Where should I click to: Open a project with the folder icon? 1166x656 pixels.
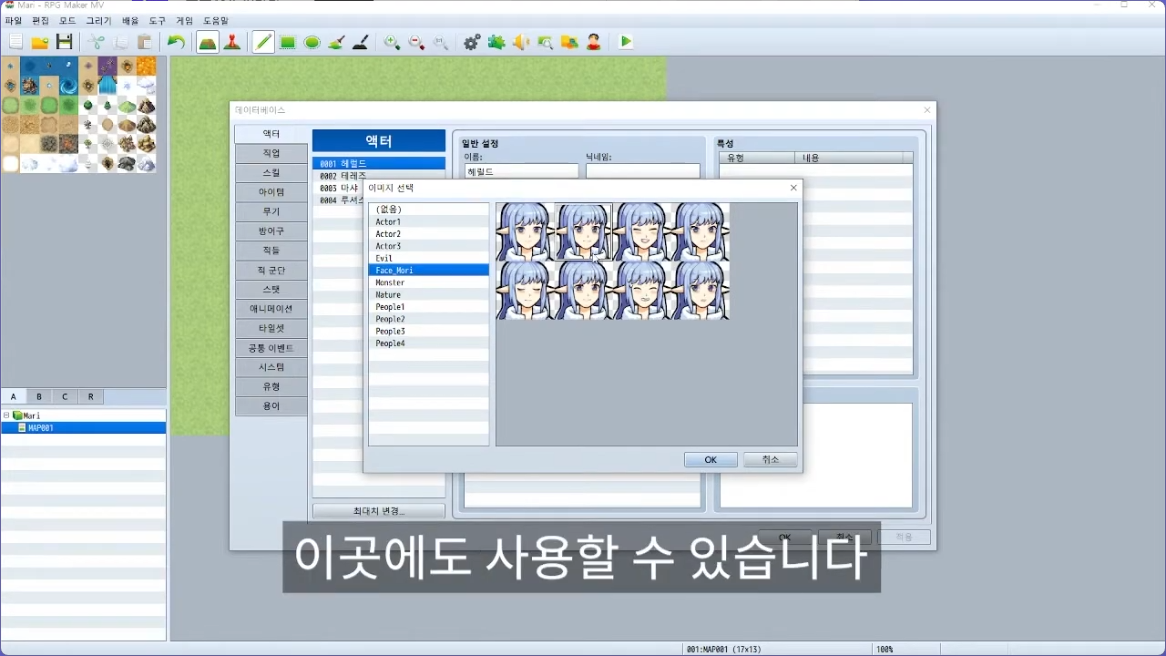(40, 42)
